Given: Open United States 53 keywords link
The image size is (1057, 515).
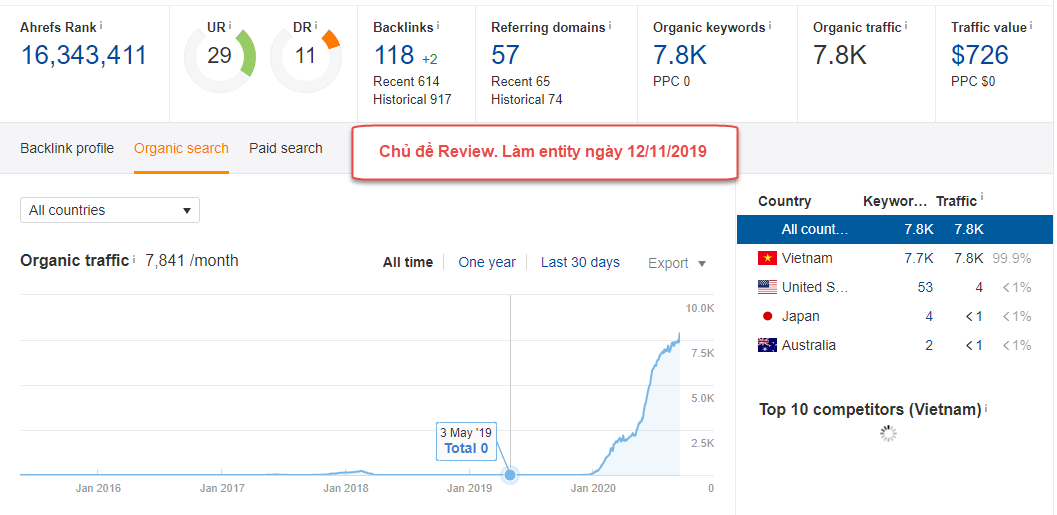Looking at the screenshot, I should coord(925,287).
